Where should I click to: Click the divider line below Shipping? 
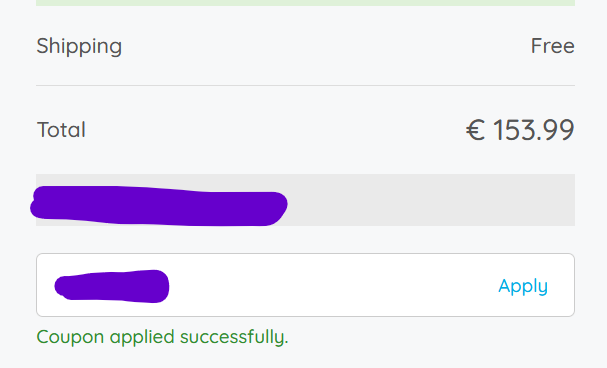305,86
